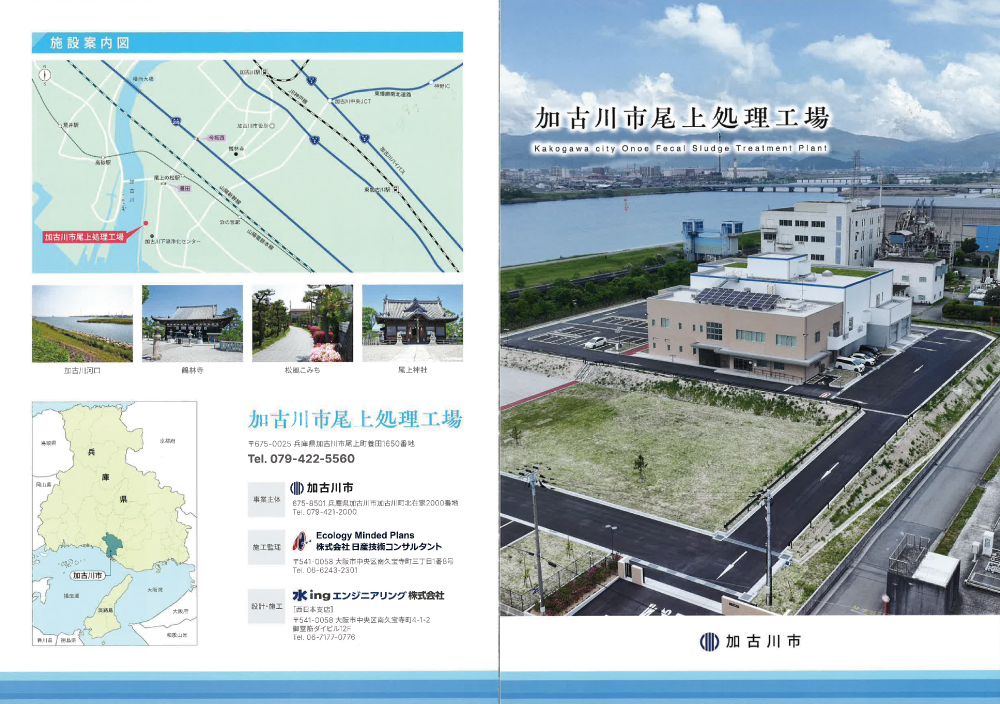This screenshot has height=704, width=1000.
Task: Select the Ecology Minded Plans company logo
Action: point(299,542)
